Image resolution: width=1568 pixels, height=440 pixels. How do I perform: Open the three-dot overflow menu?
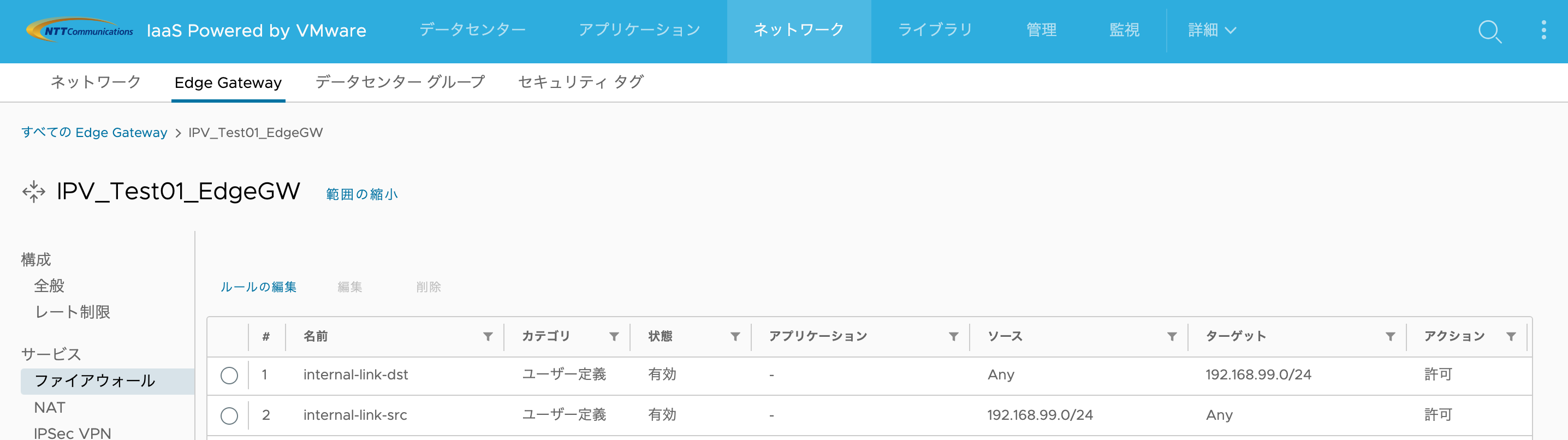(x=1545, y=31)
